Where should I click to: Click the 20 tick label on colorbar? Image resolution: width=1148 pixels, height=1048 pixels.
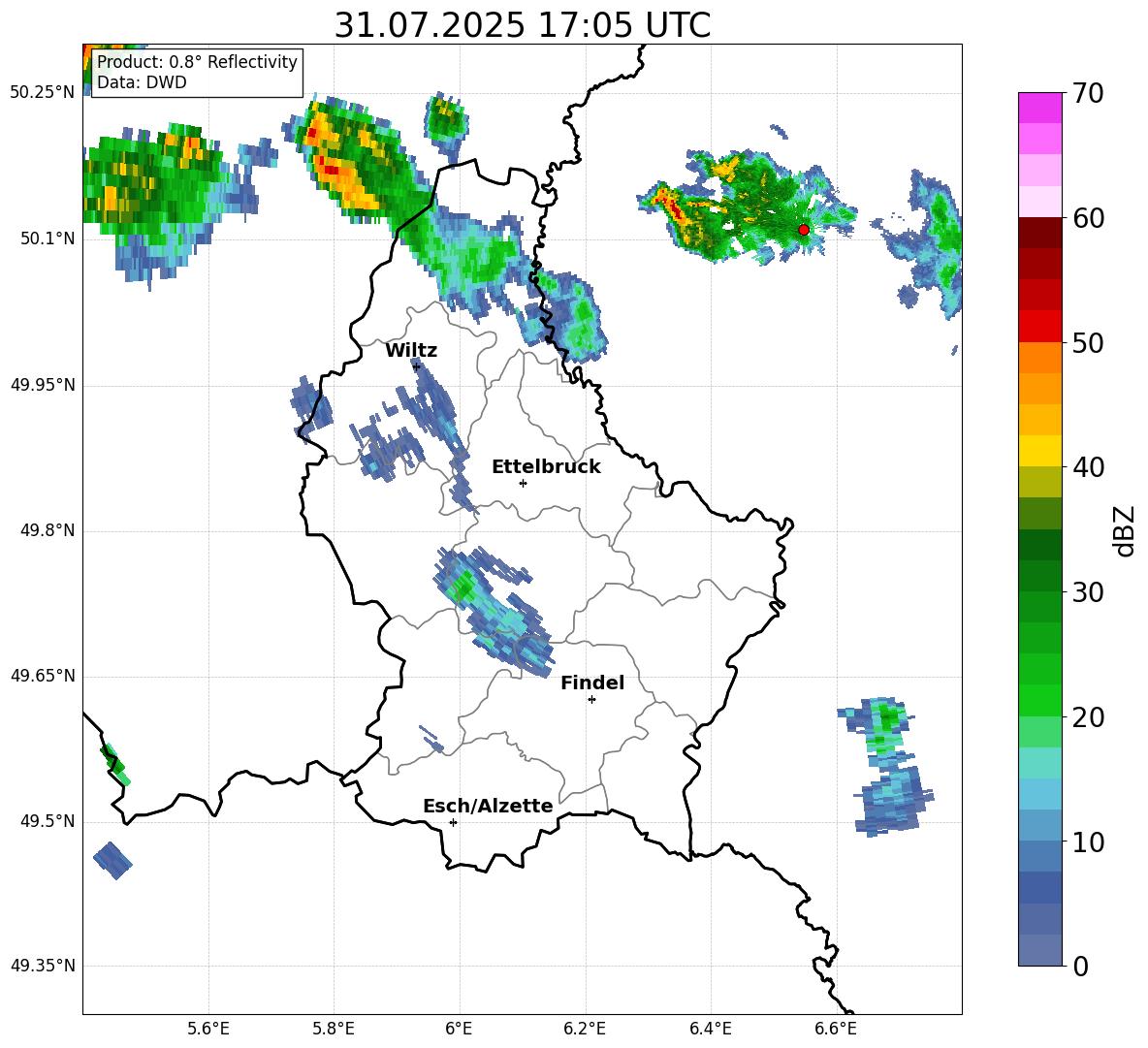click(1088, 717)
